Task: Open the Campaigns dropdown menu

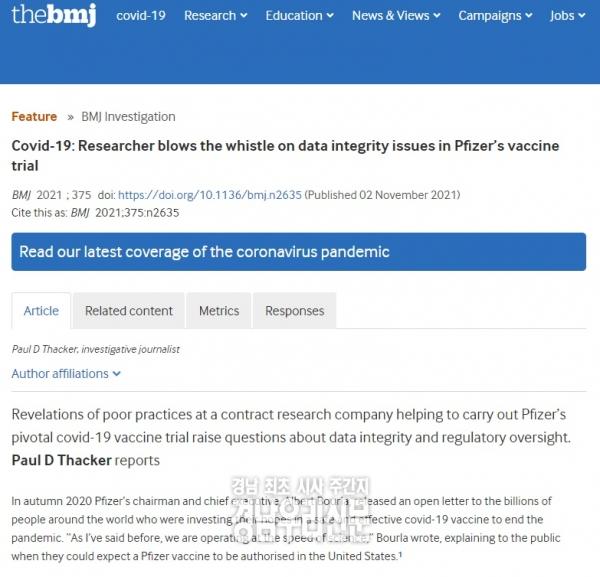Action: click(495, 16)
